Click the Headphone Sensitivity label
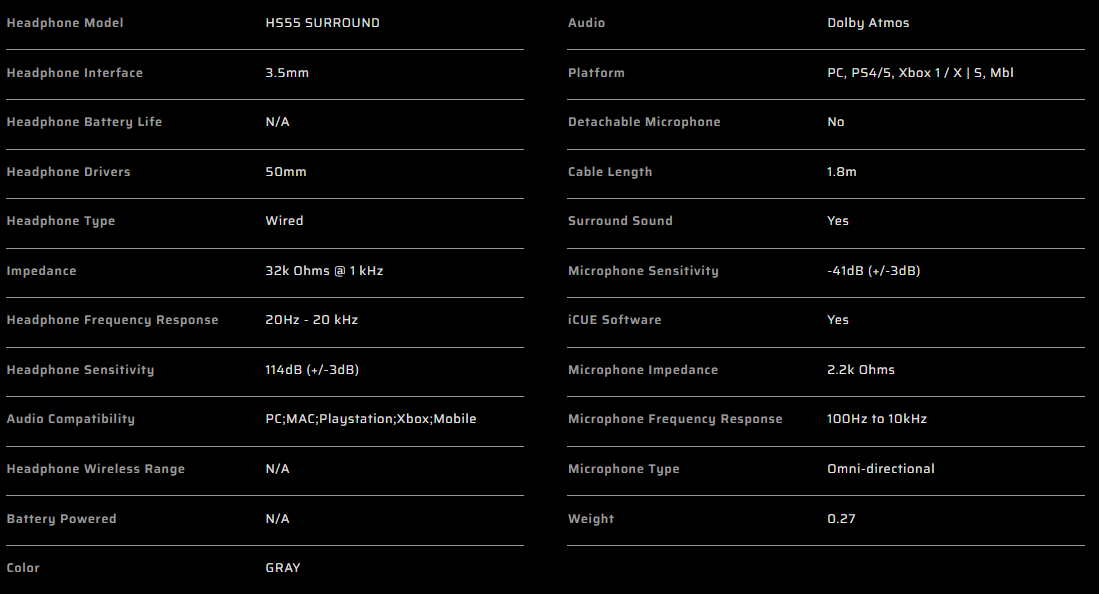Screen dimensions: 1099x594 [x=80, y=370]
